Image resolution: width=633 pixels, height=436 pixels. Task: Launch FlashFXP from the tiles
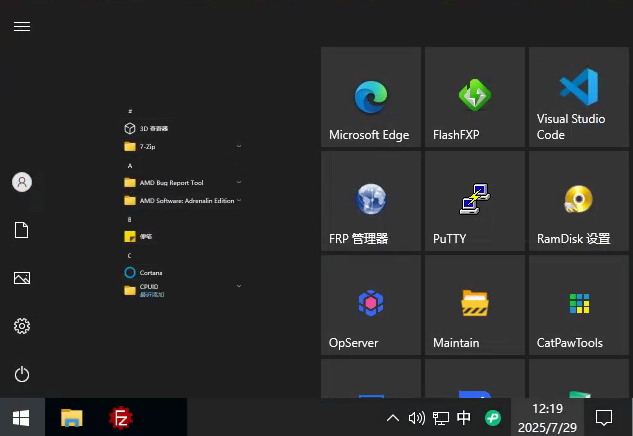474,97
